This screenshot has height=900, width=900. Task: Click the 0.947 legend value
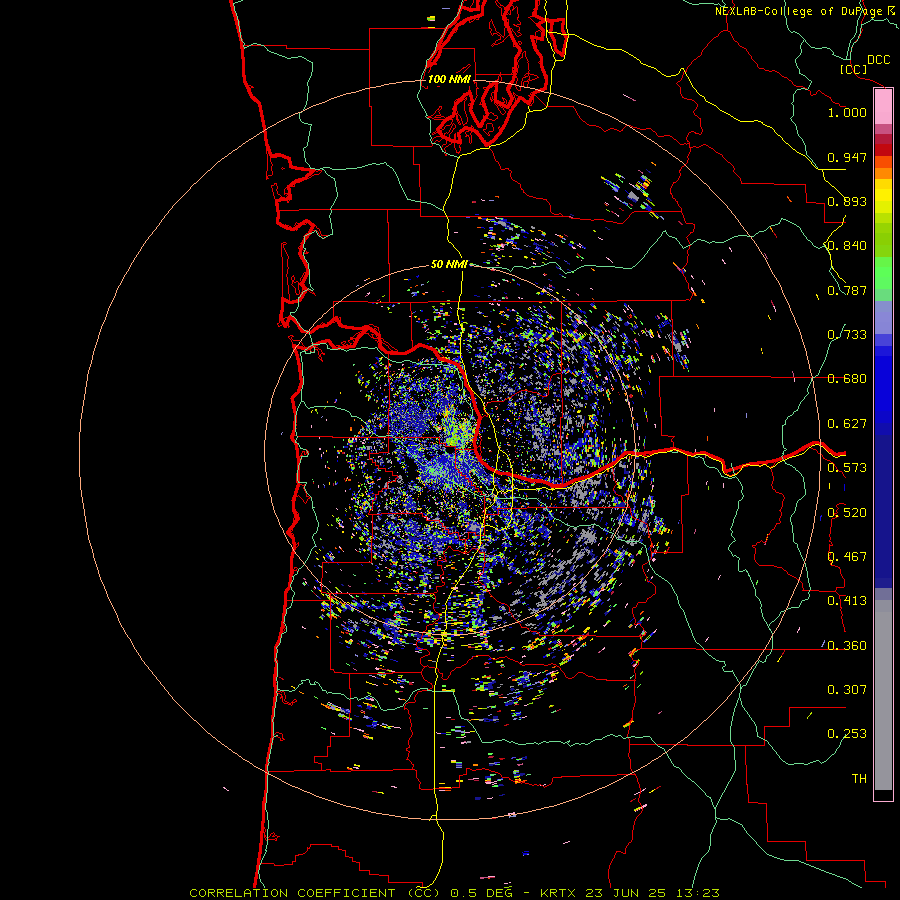point(847,157)
